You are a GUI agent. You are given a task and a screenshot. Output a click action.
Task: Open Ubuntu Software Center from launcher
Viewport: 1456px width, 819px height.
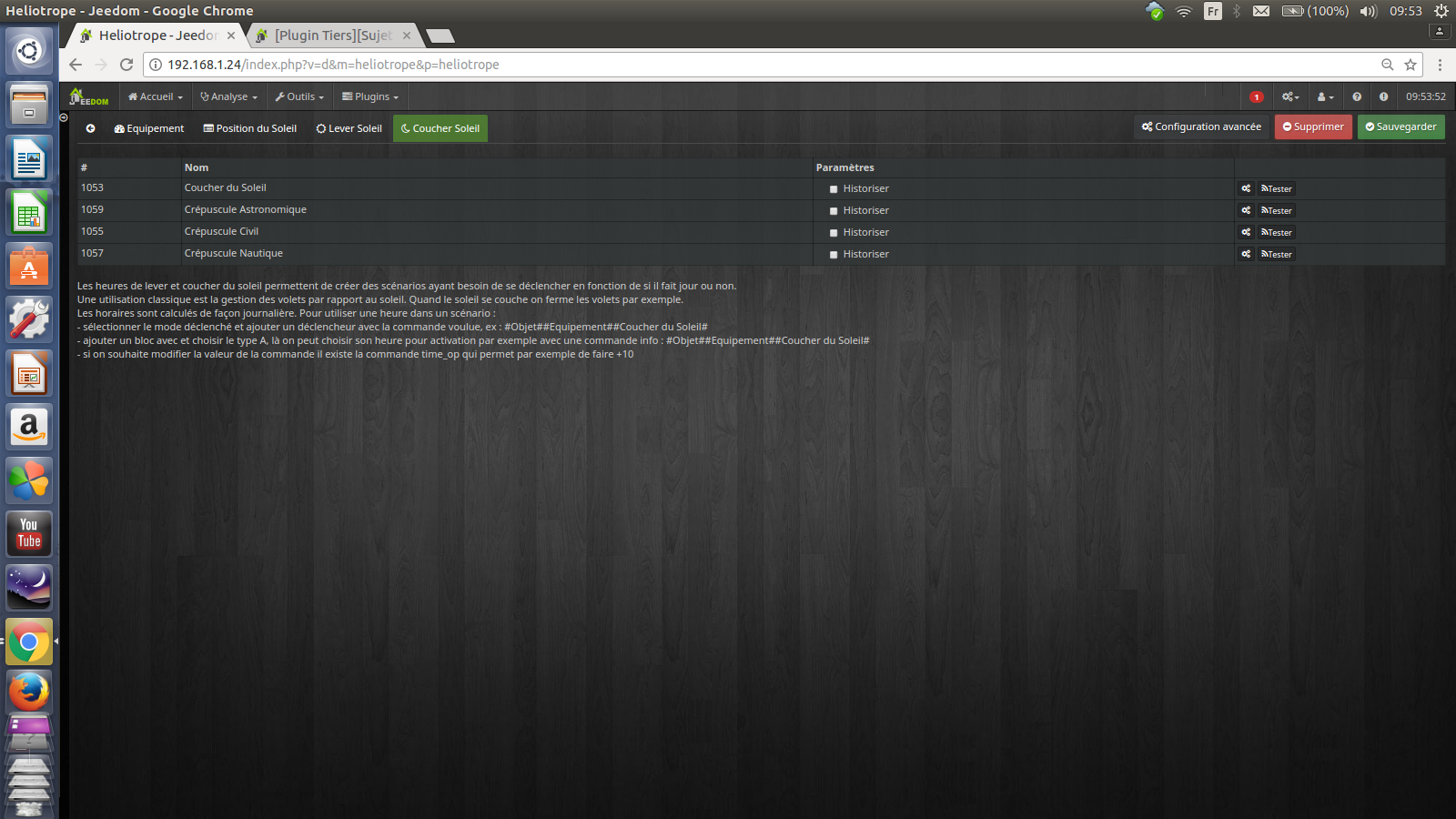tap(29, 266)
